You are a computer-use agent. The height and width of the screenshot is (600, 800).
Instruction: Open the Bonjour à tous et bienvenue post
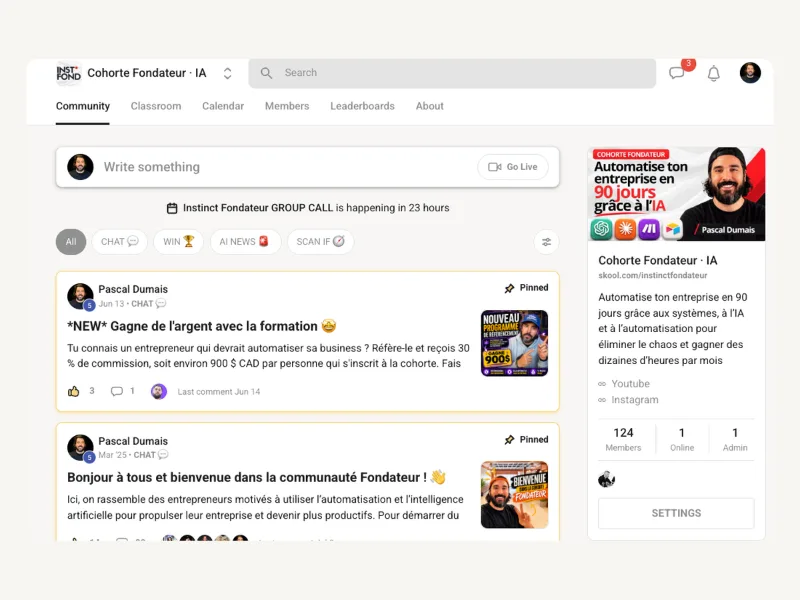257,478
